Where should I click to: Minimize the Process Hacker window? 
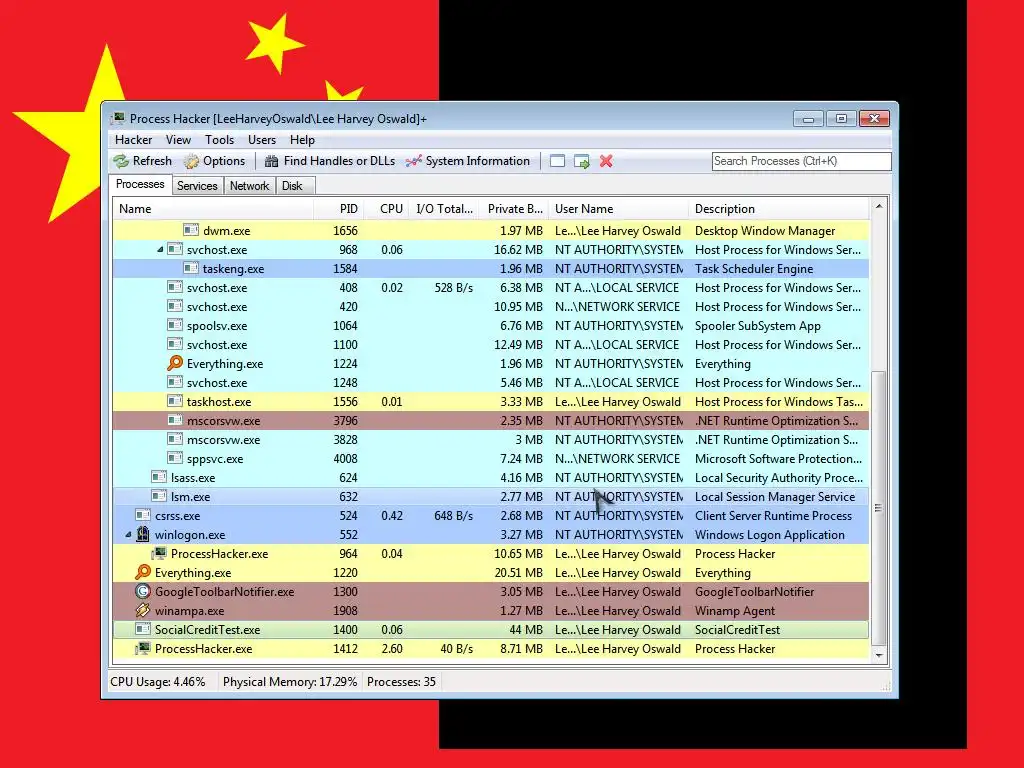pyautogui.click(x=808, y=119)
